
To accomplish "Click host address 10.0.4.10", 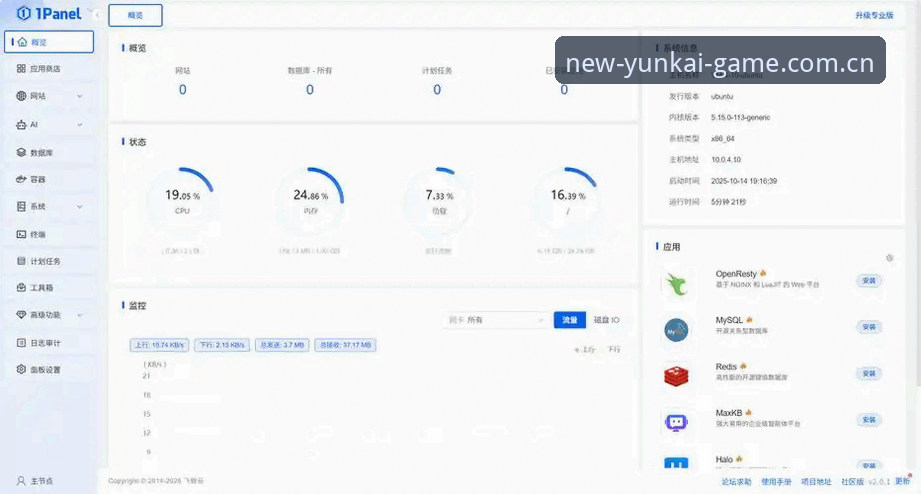I will point(726,160).
